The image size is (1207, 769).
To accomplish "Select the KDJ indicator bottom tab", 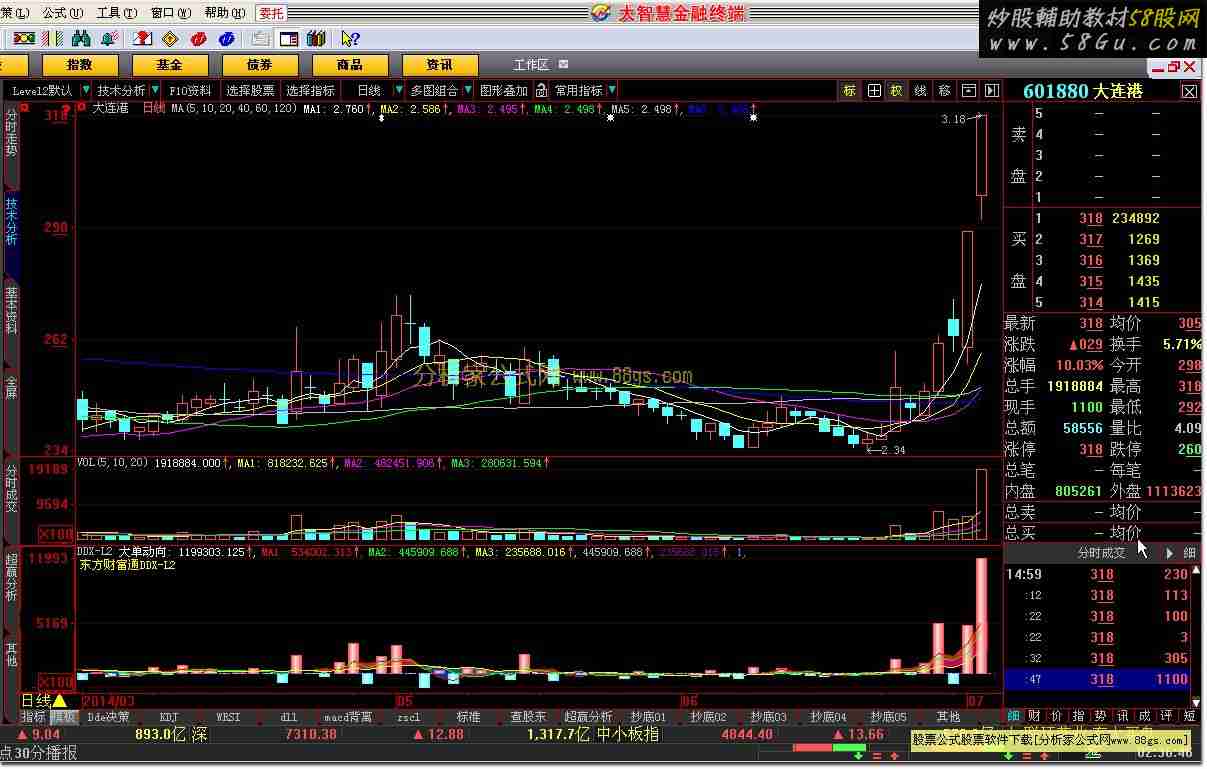I will pos(169,717).
